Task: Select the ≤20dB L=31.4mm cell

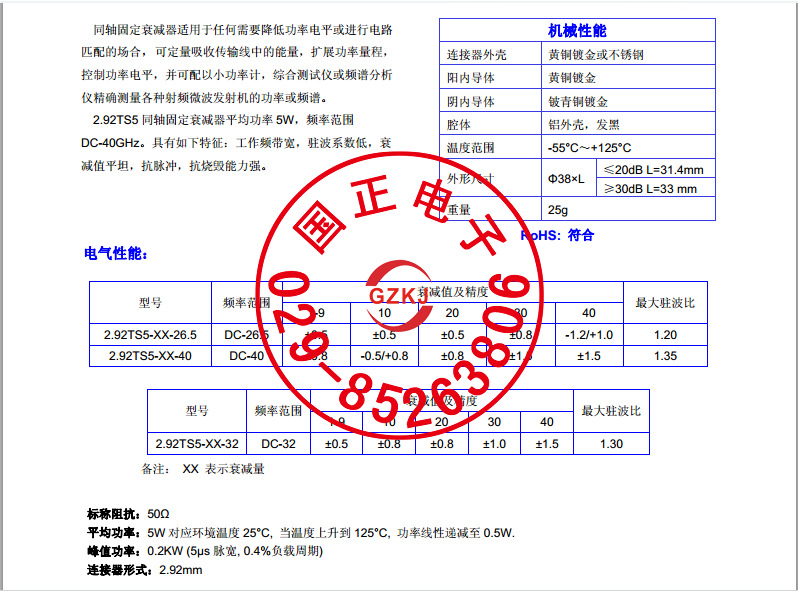Action: pos(653,170)
